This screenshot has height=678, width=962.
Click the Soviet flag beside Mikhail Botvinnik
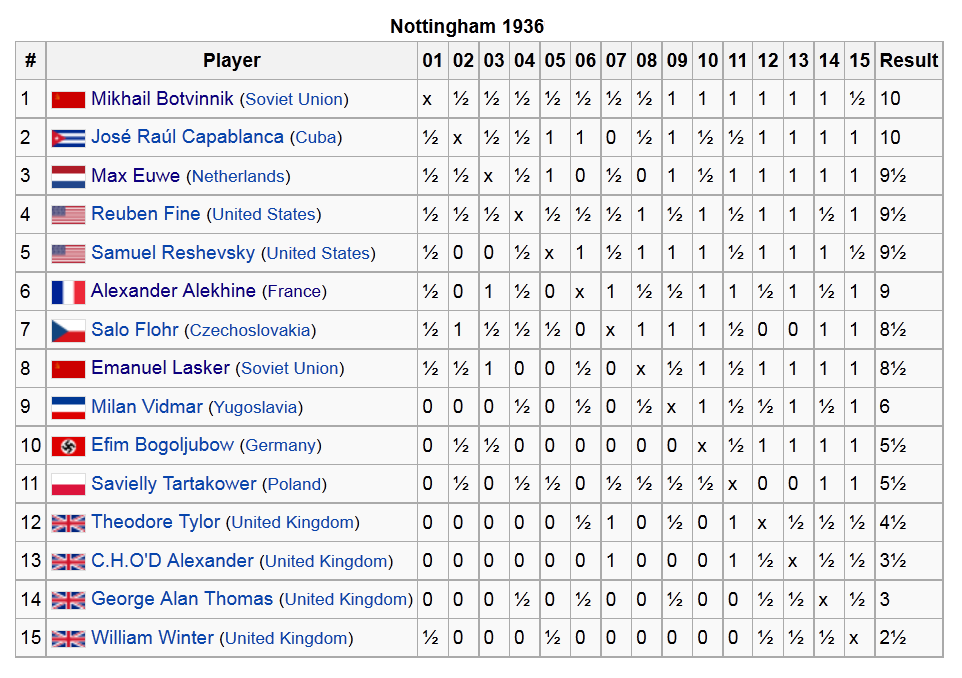coord(68,99)
